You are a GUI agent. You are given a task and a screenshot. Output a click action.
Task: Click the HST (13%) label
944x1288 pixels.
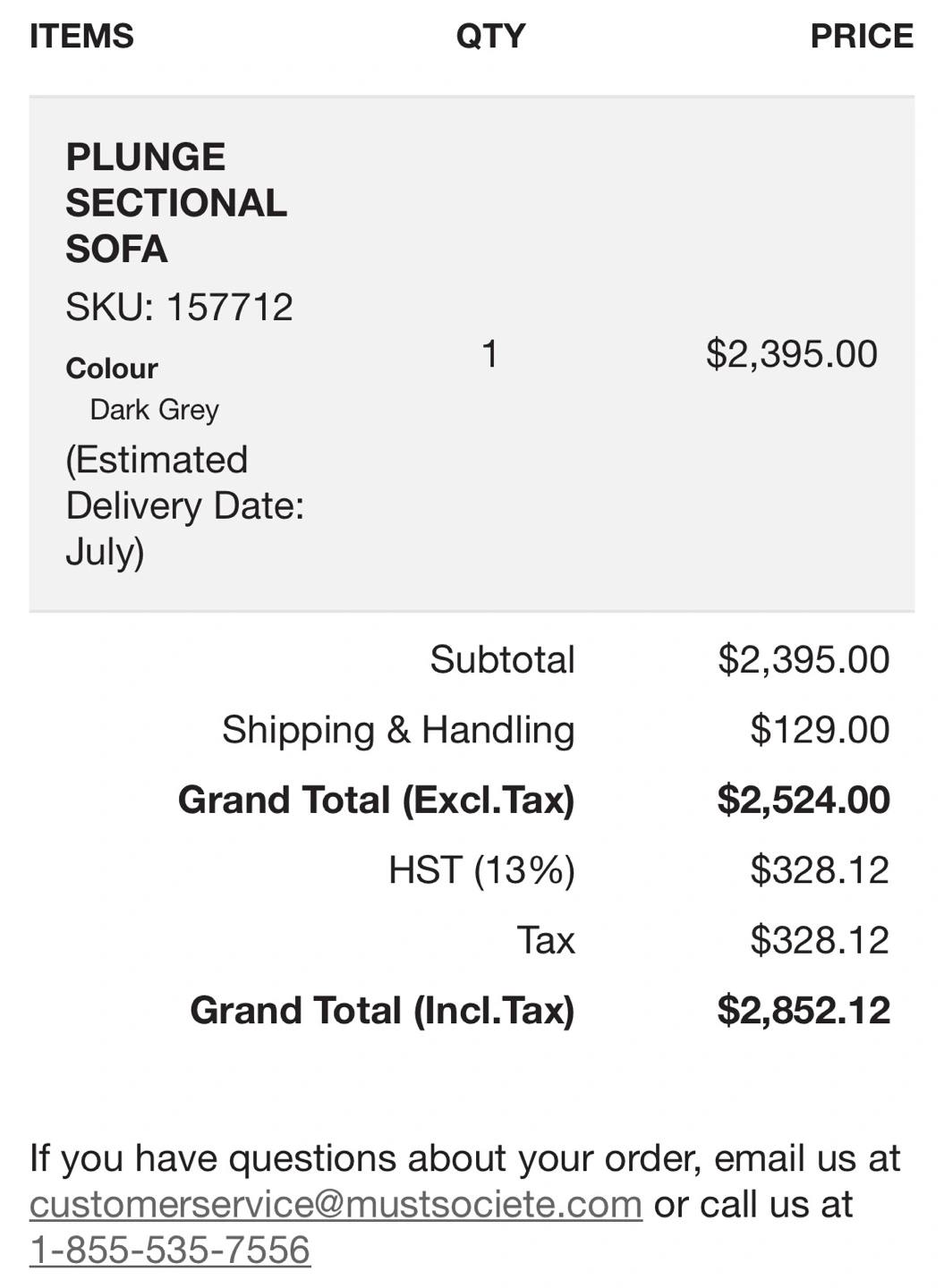(481, 870)
